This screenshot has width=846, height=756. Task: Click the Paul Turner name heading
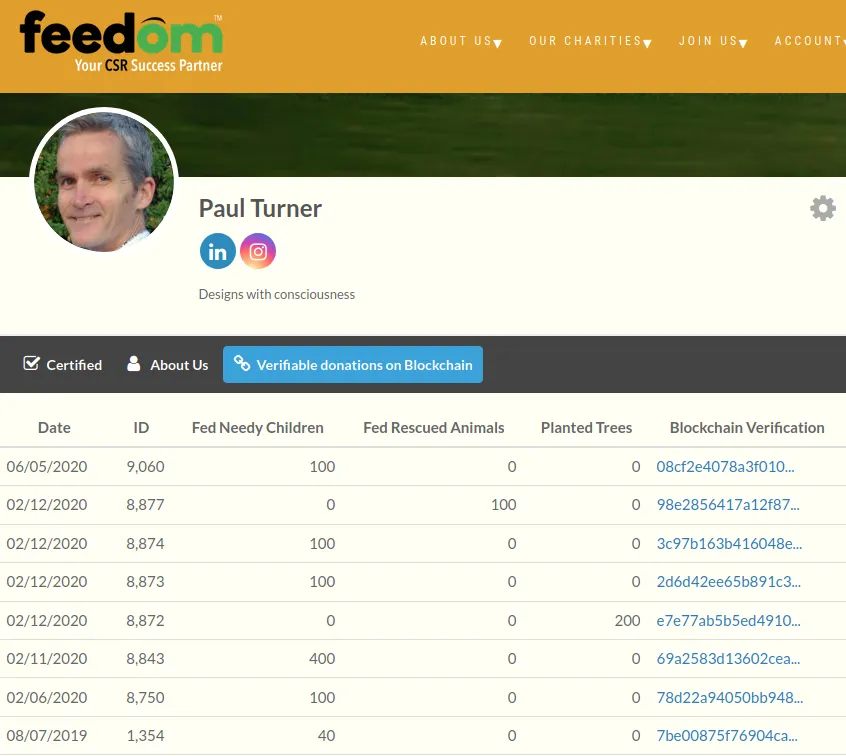coord(260,209)
